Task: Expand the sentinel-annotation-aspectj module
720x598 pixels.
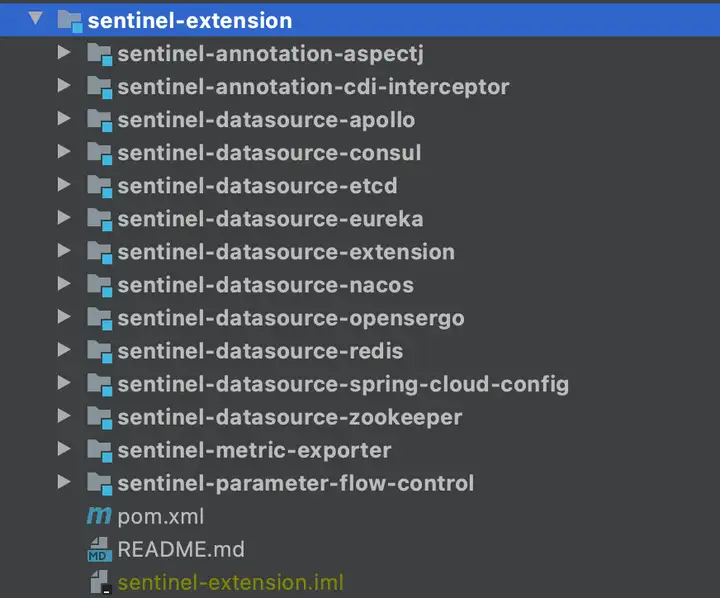Action: [x=64, y=52]
